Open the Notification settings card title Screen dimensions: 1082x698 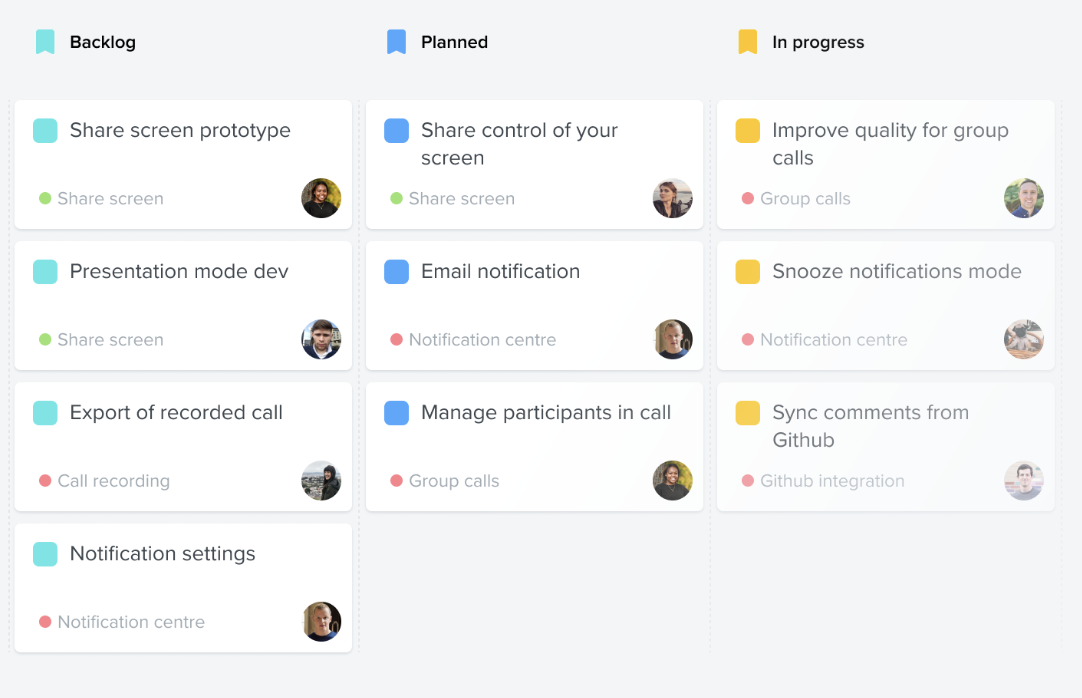(162, 554)
